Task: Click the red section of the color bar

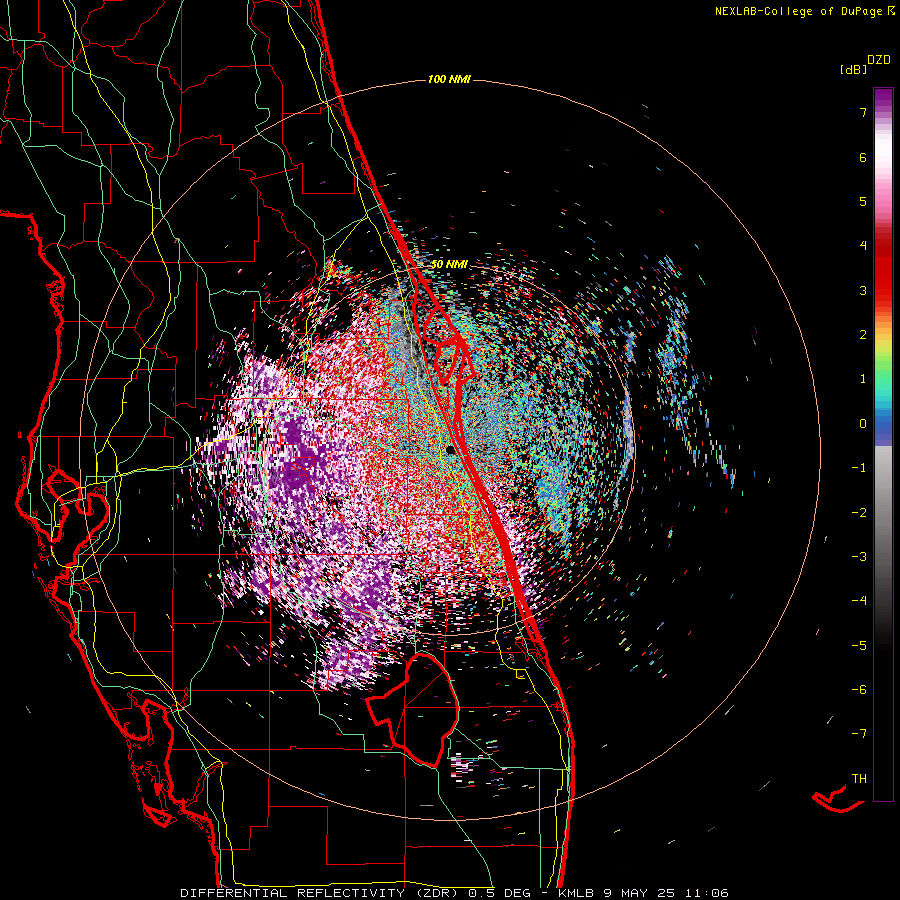Action: pyautogui.click(x=883, y=270)
